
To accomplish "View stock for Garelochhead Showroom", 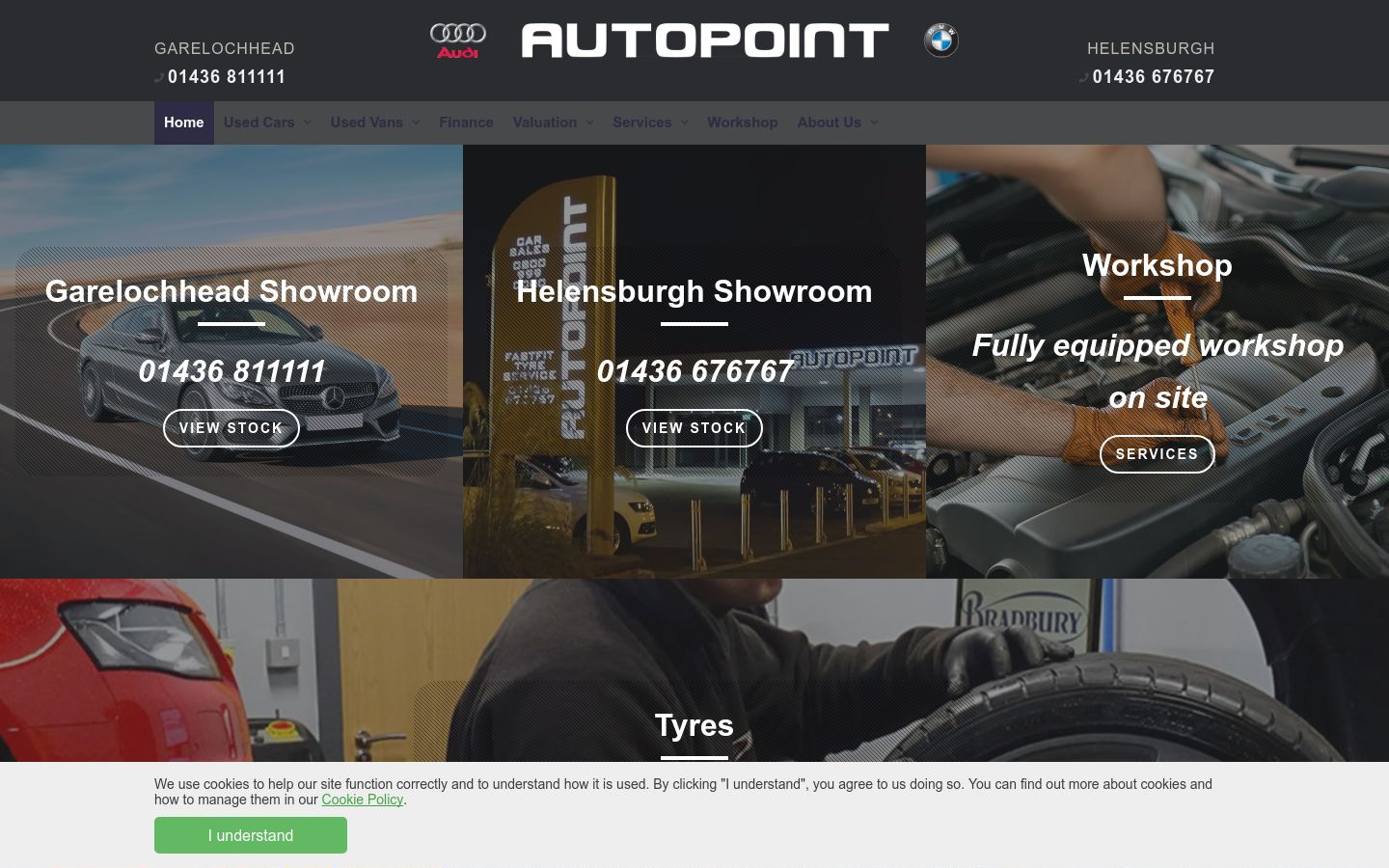I will point(231,428).
